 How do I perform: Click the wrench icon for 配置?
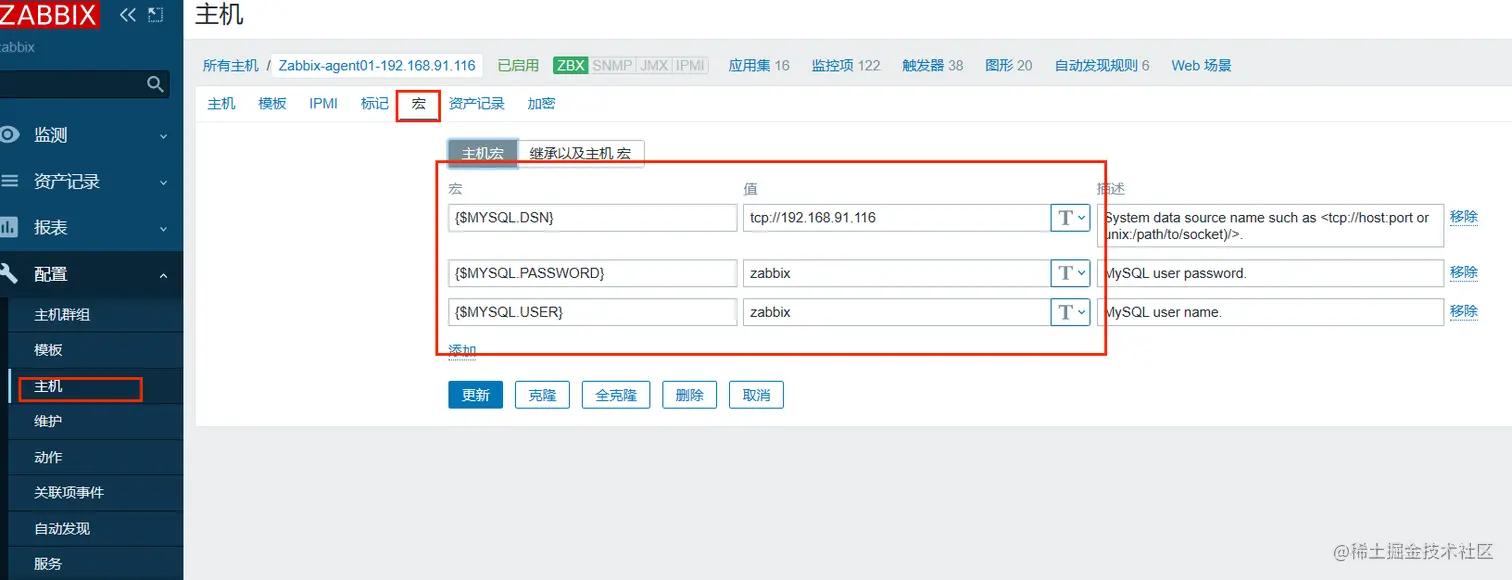(9, 273)
